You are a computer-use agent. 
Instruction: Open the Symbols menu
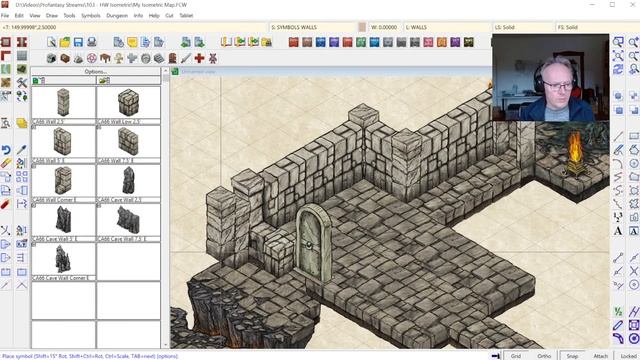[91, 16]
